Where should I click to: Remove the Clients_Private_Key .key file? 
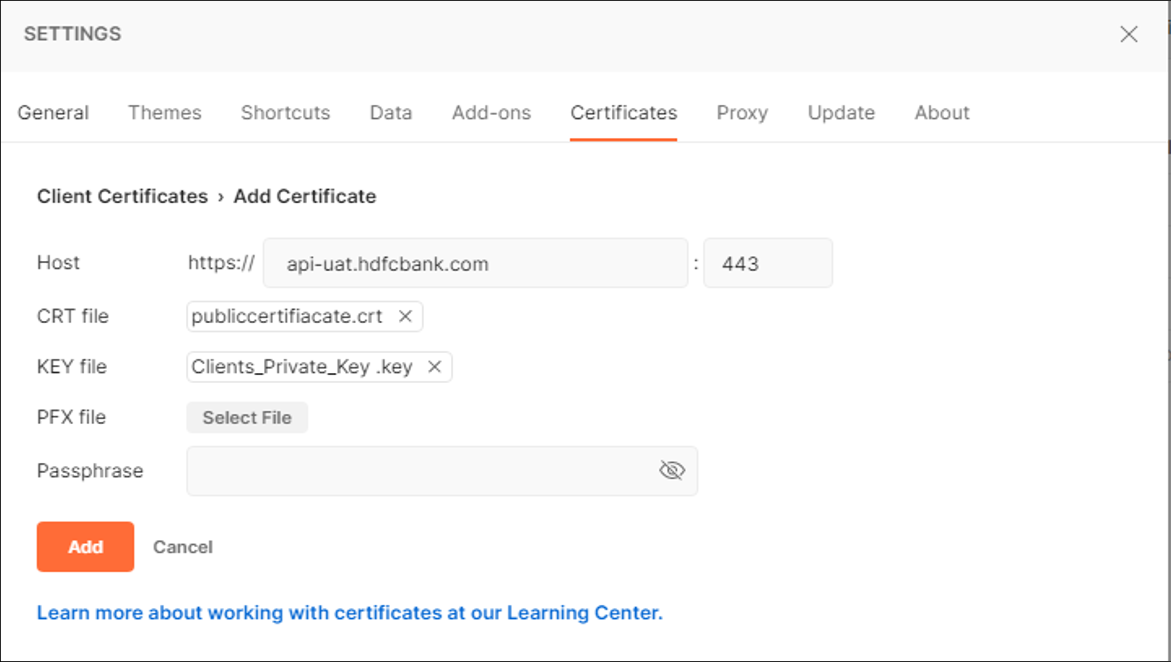pyautogui.click(x=434, y=367)
